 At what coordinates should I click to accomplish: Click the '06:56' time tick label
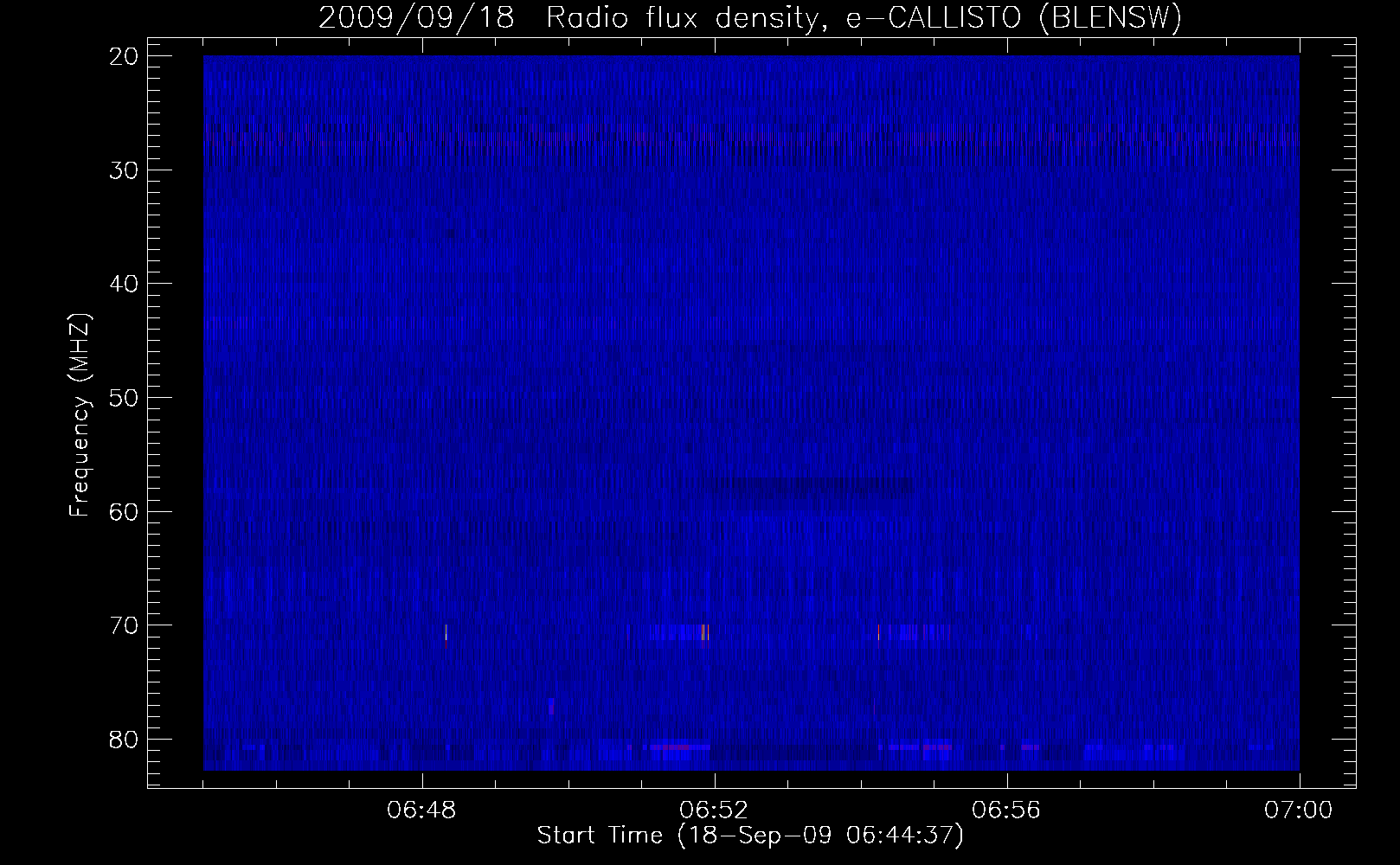[1007, 811]
